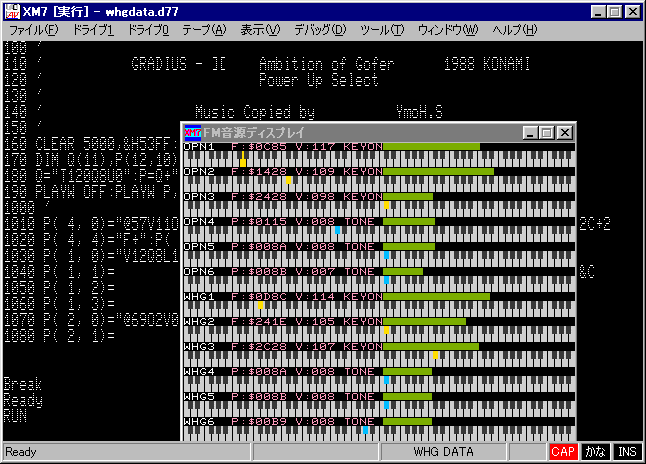Click the yellow key marker on OPN2 keyboard
646x464 pixels.
288,180
